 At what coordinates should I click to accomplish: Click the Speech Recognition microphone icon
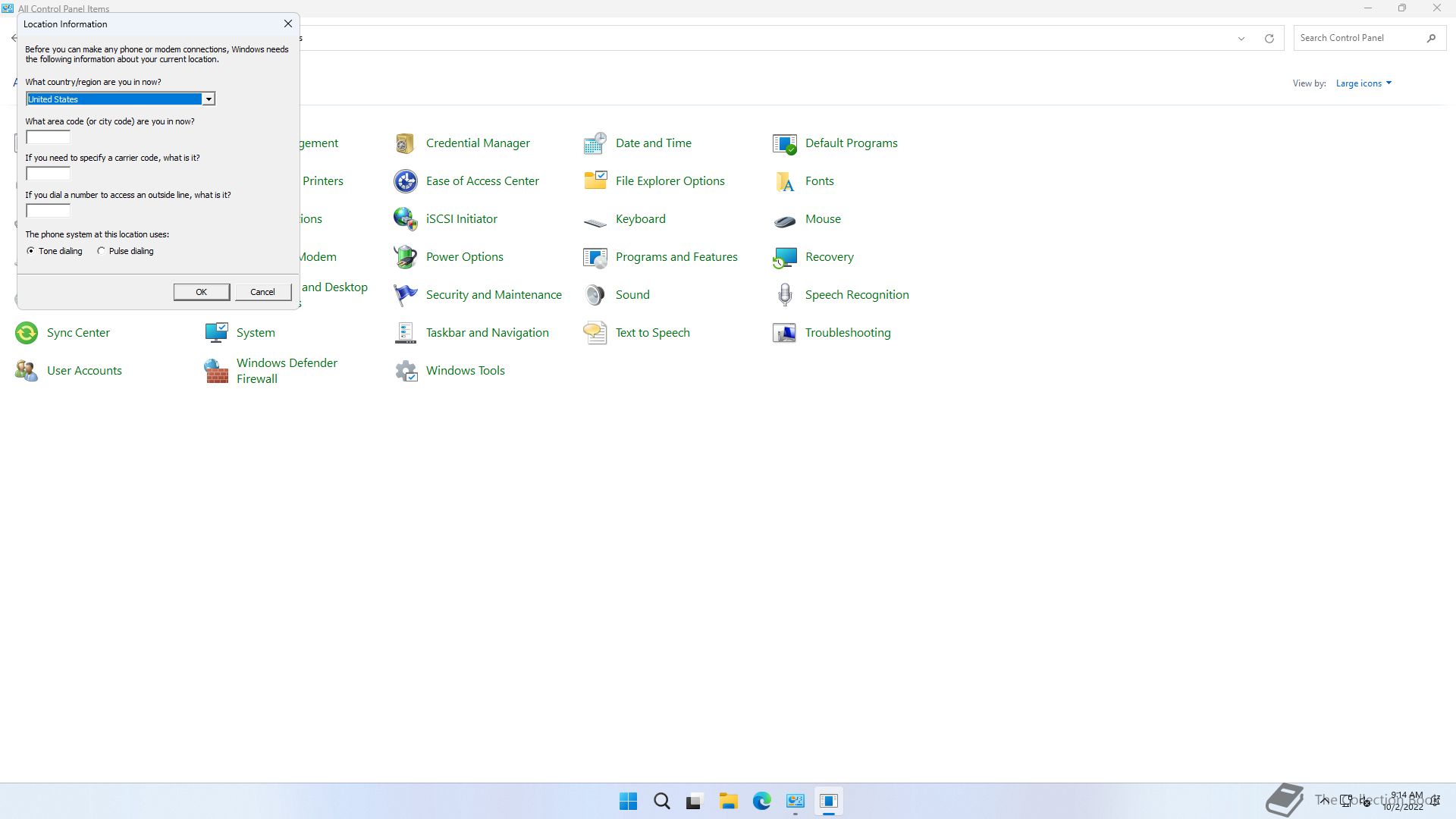point(785,295)
